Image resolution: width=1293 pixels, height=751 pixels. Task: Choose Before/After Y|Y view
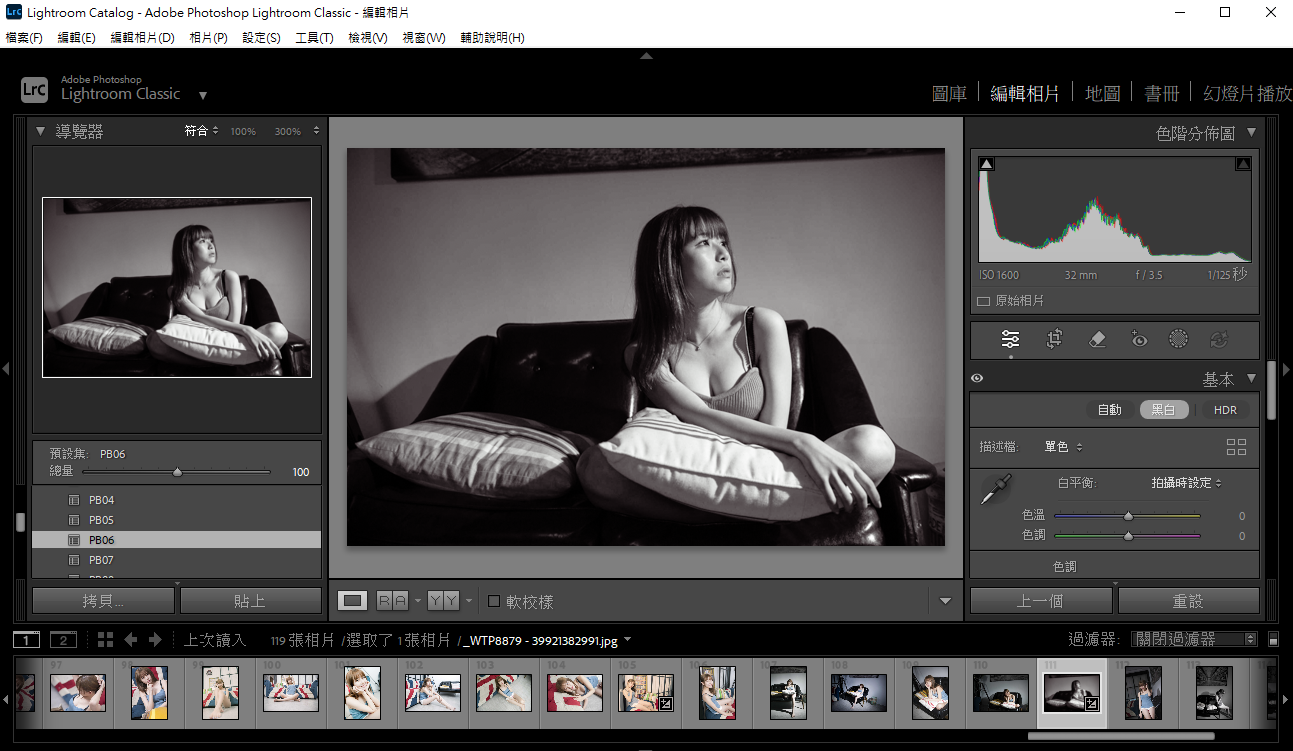pyautogui.click(x=443, y=600)
